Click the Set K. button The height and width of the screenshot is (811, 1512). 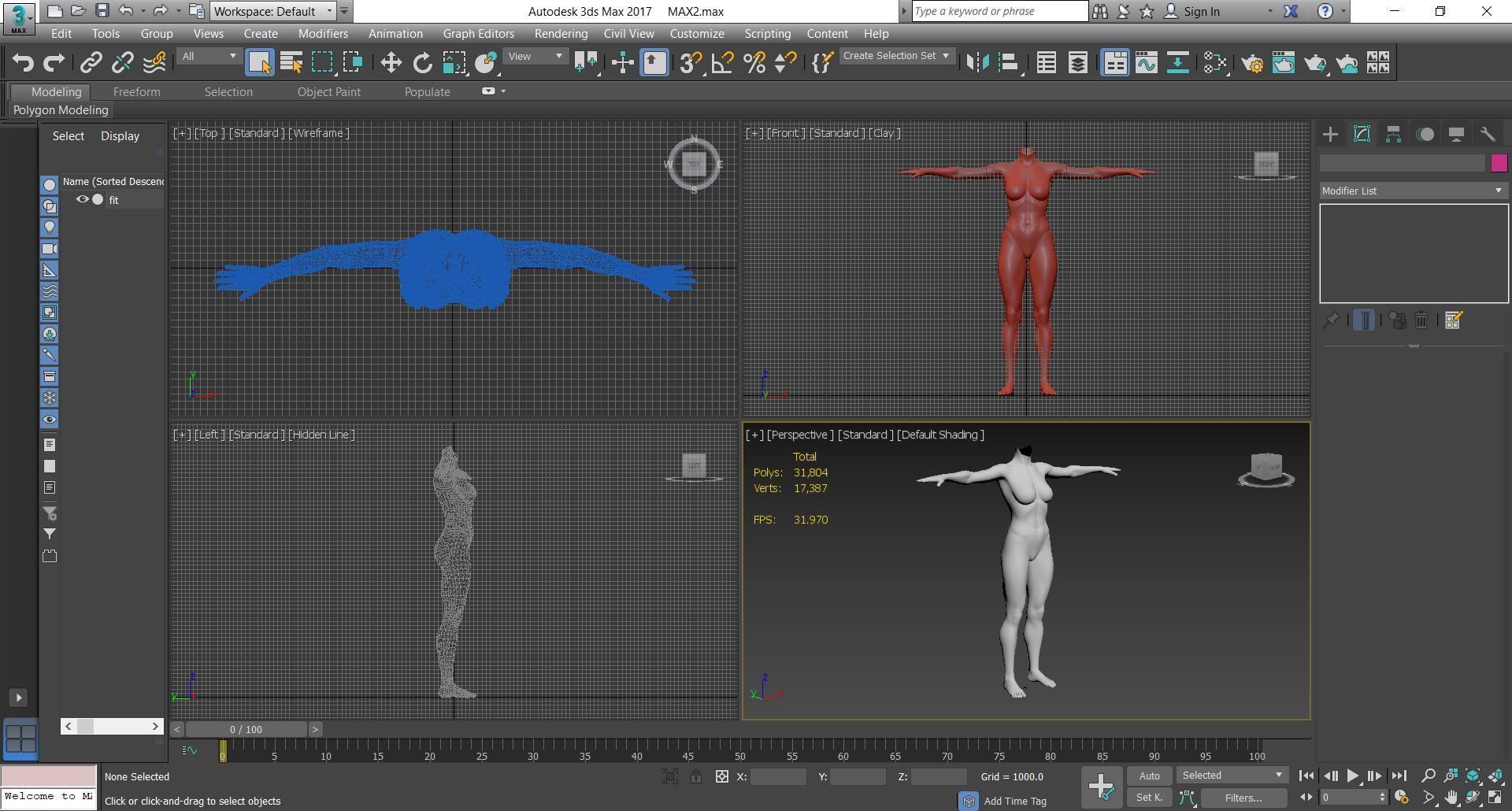click(1149, 798)
